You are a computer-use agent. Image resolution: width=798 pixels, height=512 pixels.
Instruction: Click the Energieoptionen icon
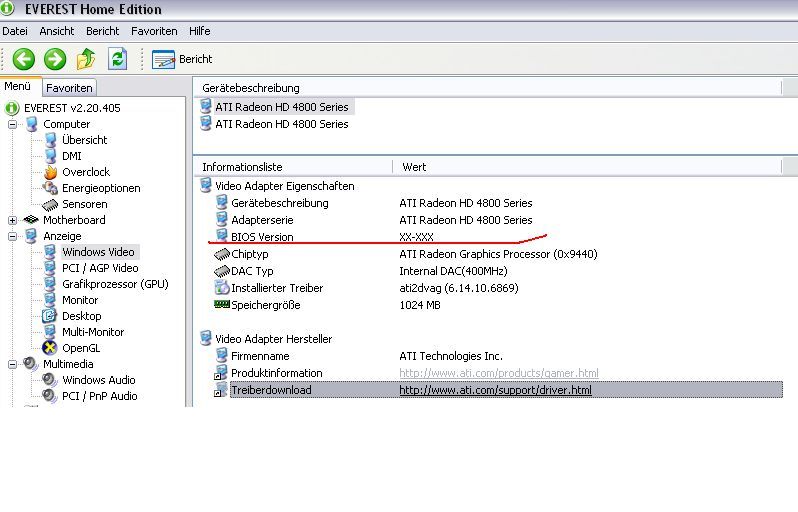pos(50,188)
